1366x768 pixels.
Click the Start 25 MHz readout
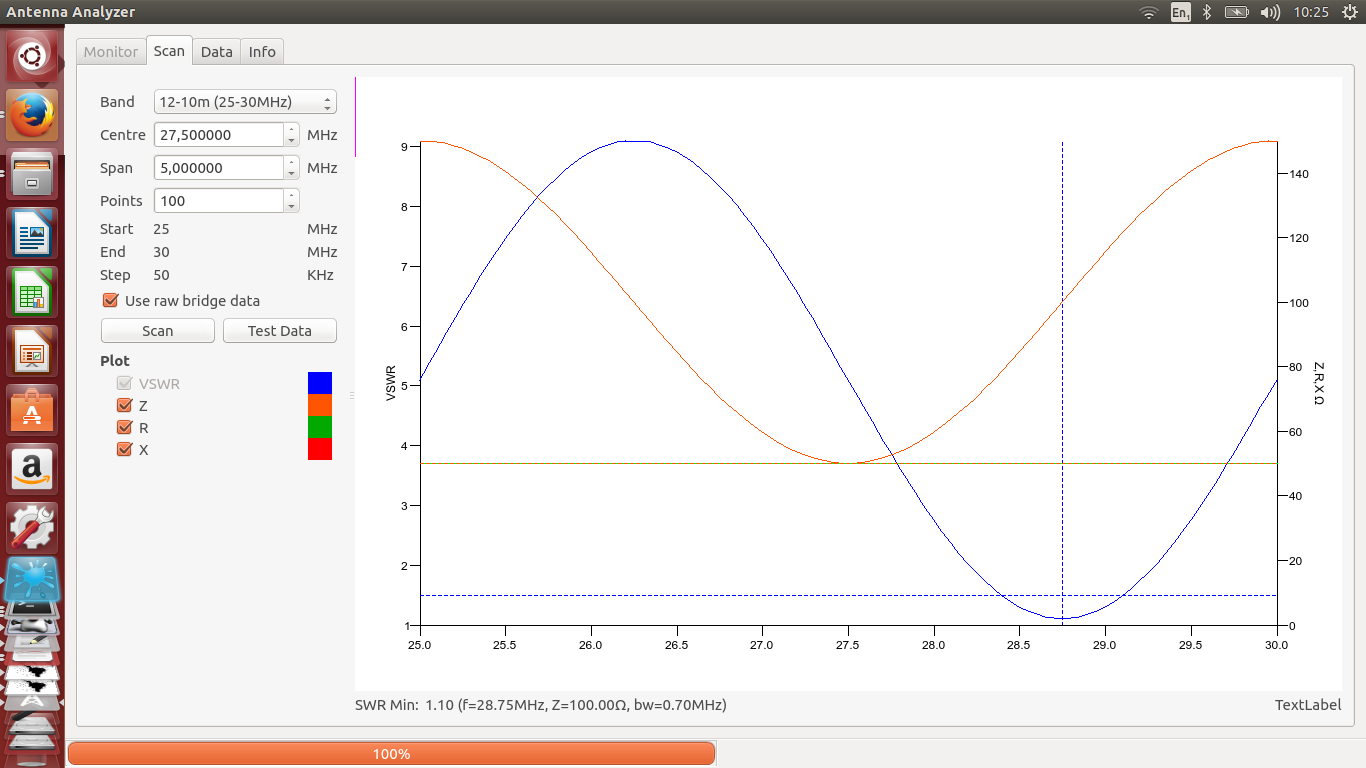218,229
